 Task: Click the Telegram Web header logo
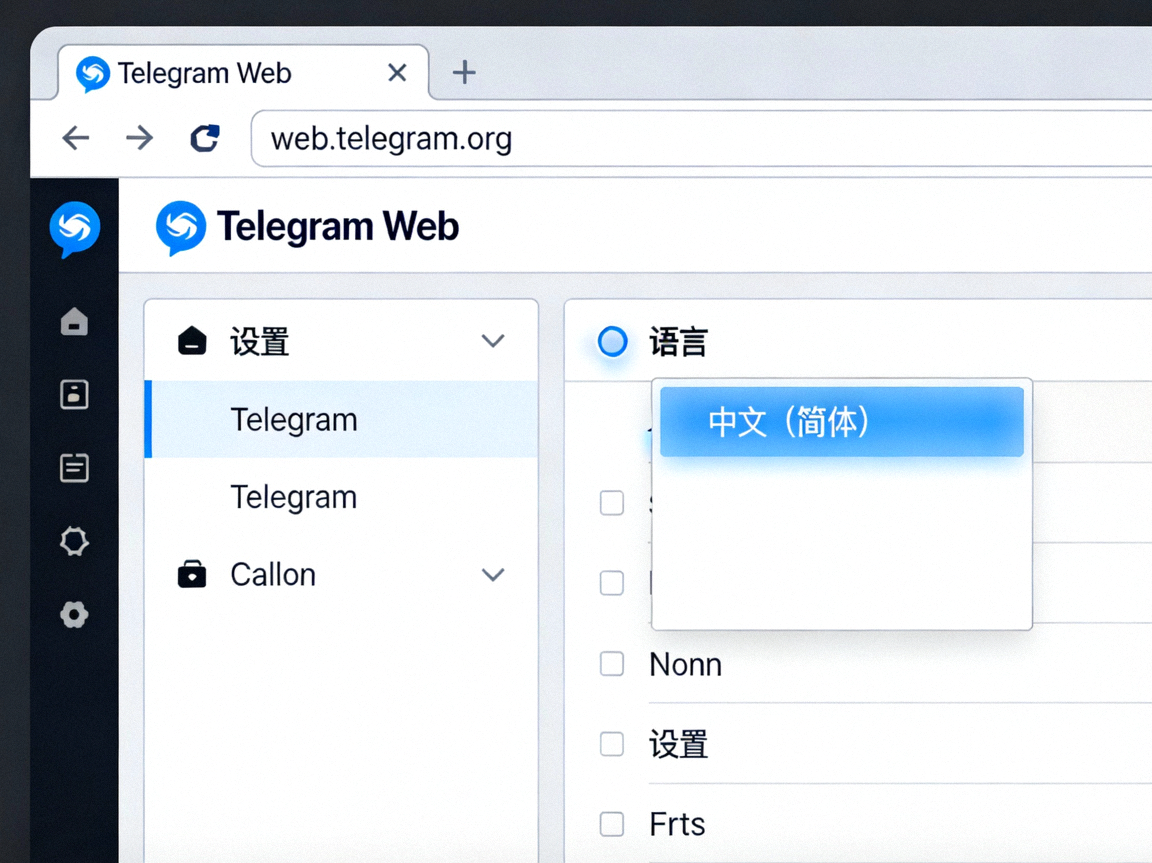(181, 226)
